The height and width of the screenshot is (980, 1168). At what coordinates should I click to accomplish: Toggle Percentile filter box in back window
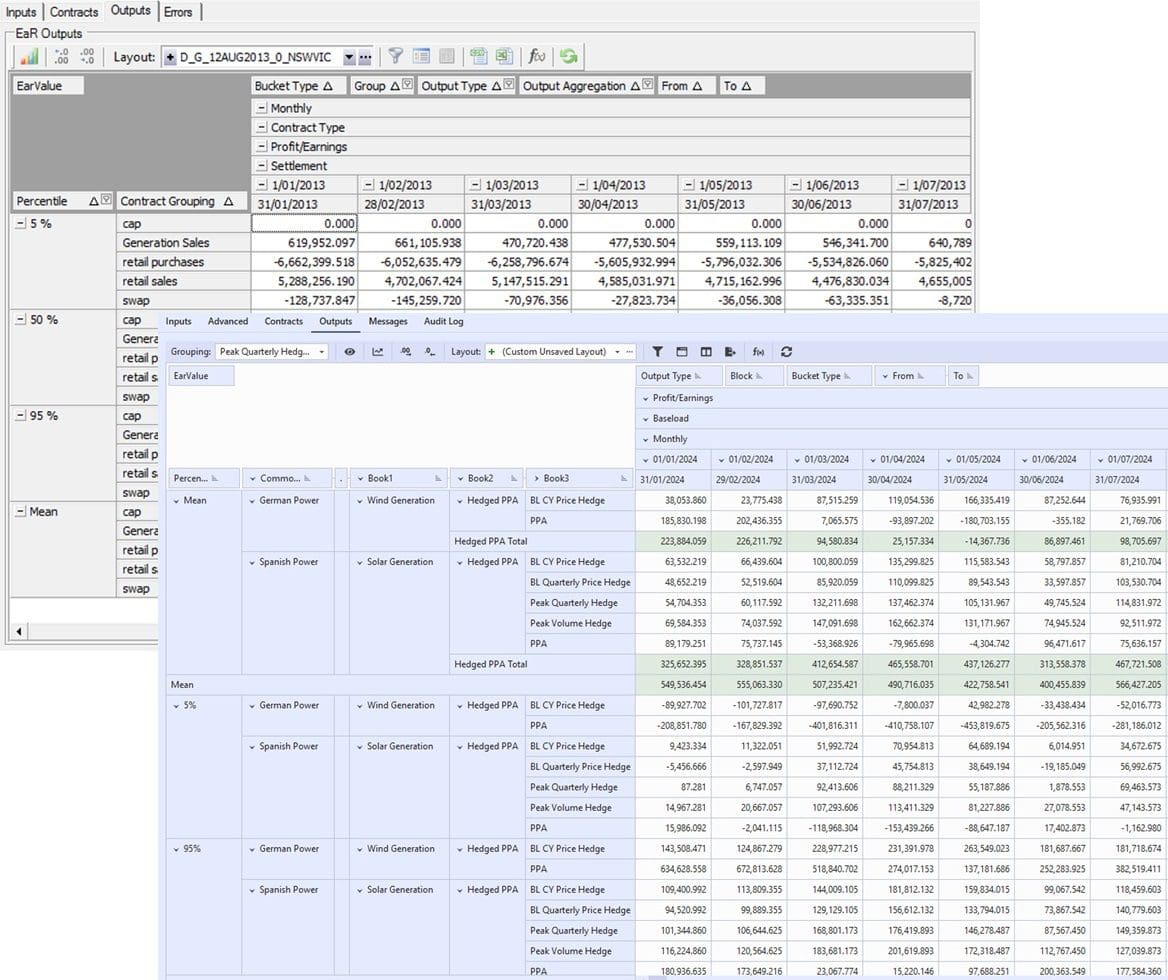(x=107, y=200)
